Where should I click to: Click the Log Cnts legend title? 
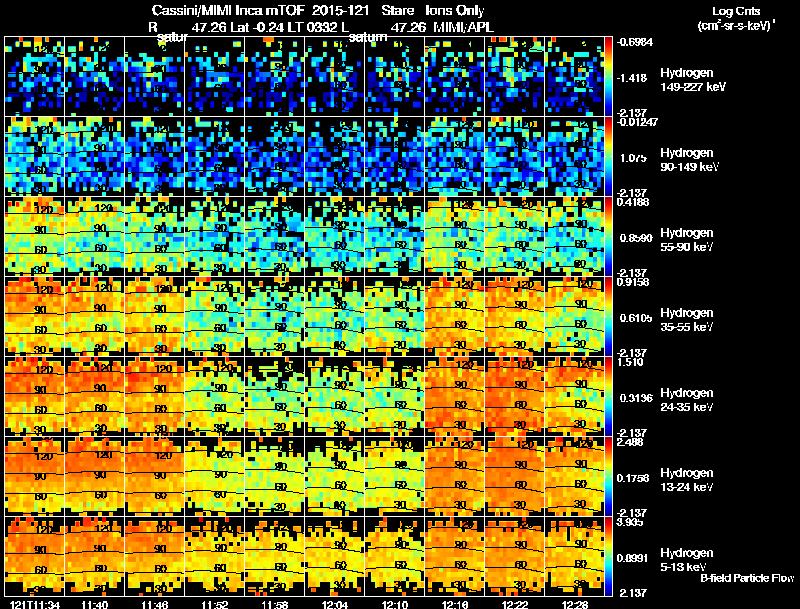point(736,11)
